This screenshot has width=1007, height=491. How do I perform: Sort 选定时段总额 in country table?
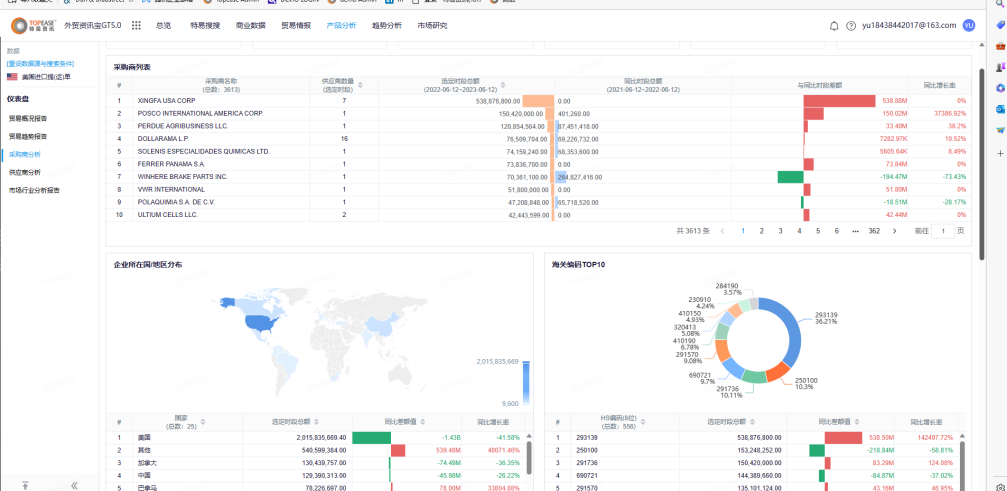coord(316,422)
